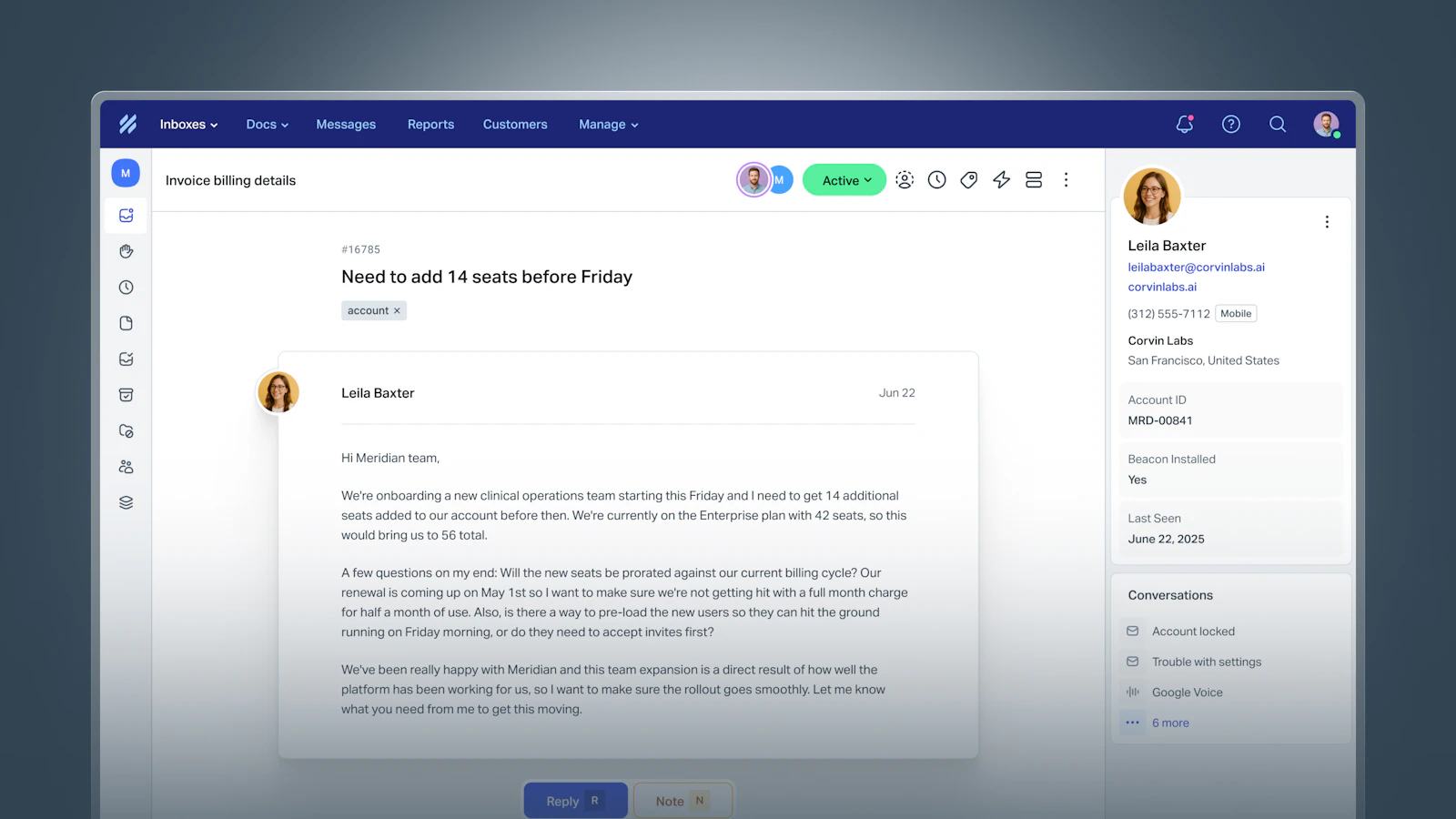This screenshot has width=1456, height=819.
Task: Toggle the M workspace badge in the sidebar
Action: [x=126, y=172]
